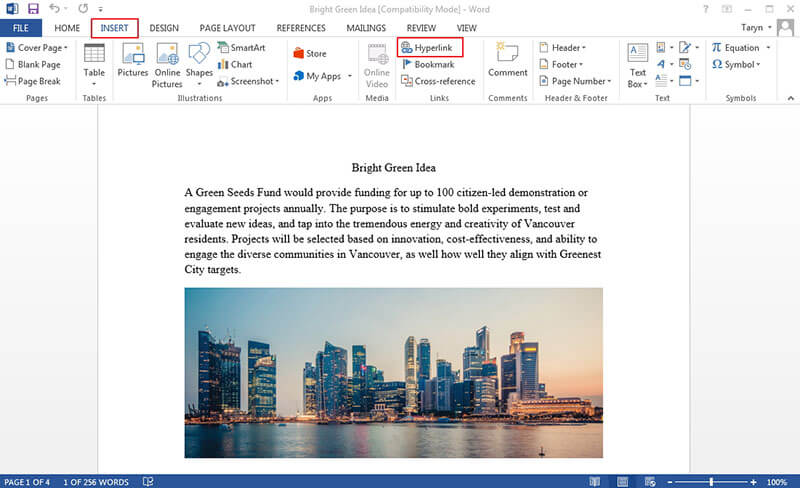800x488 pixels.
Task: Open the MAILINGS tab
Action: (366, 28)
